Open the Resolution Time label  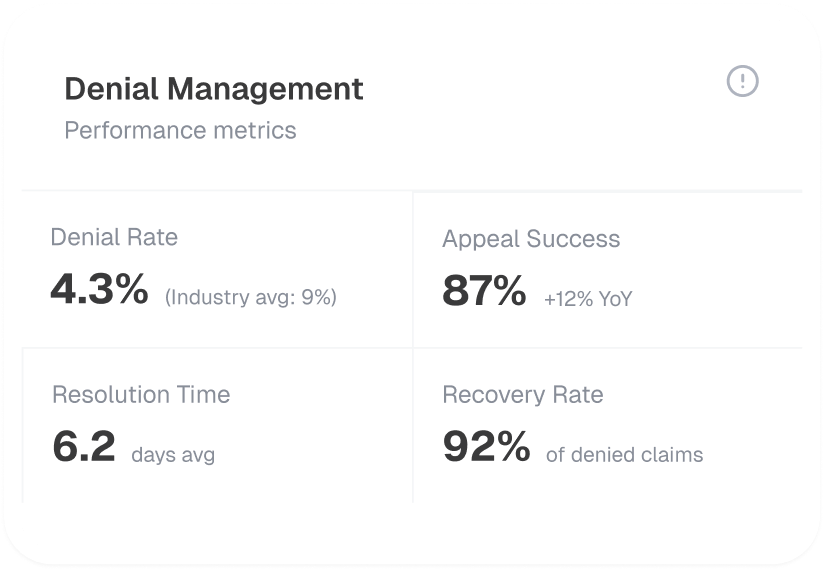click(x=141, y=394)
